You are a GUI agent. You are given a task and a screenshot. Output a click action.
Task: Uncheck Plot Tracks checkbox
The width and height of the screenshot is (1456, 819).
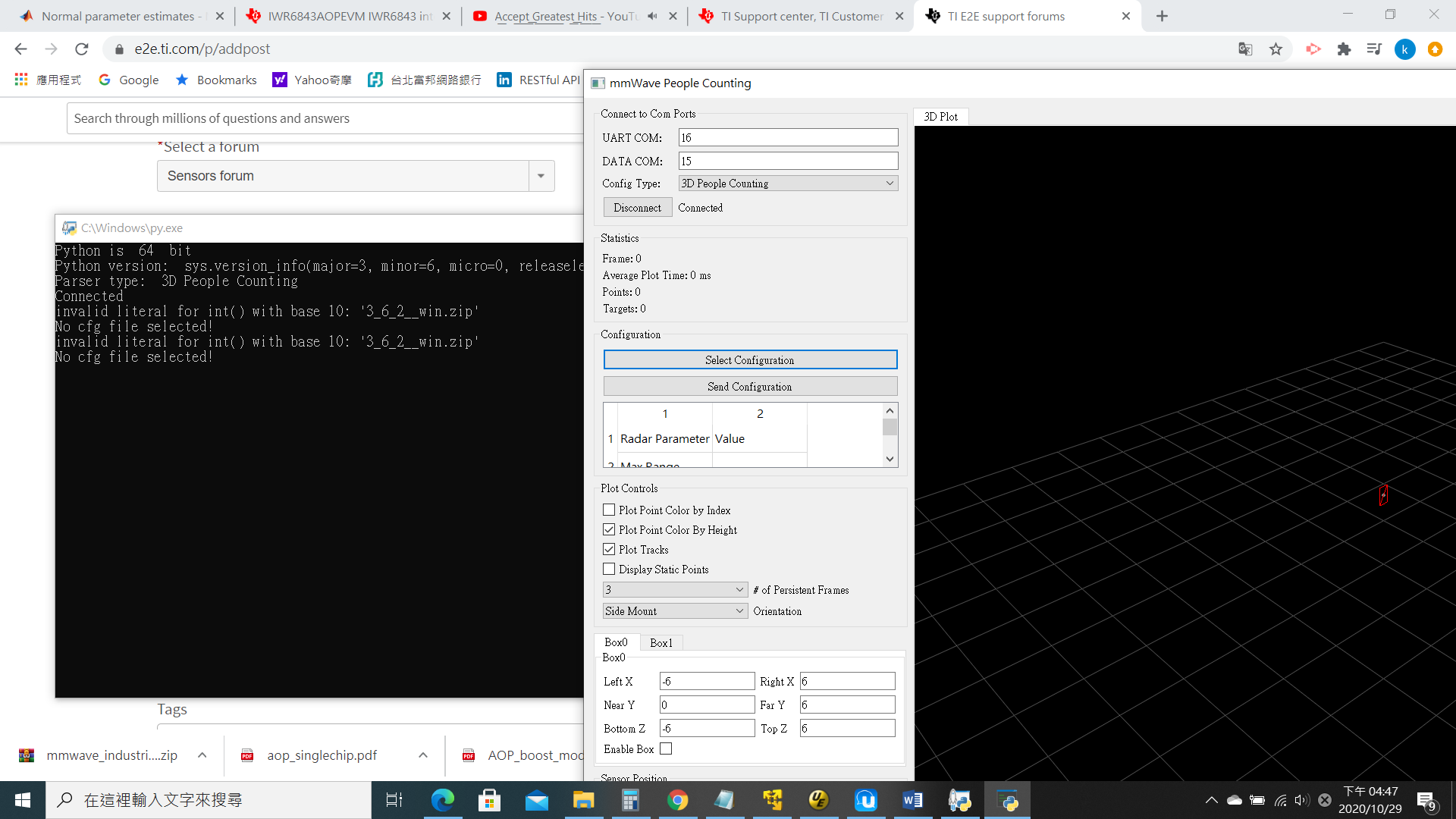click(609, 550)
